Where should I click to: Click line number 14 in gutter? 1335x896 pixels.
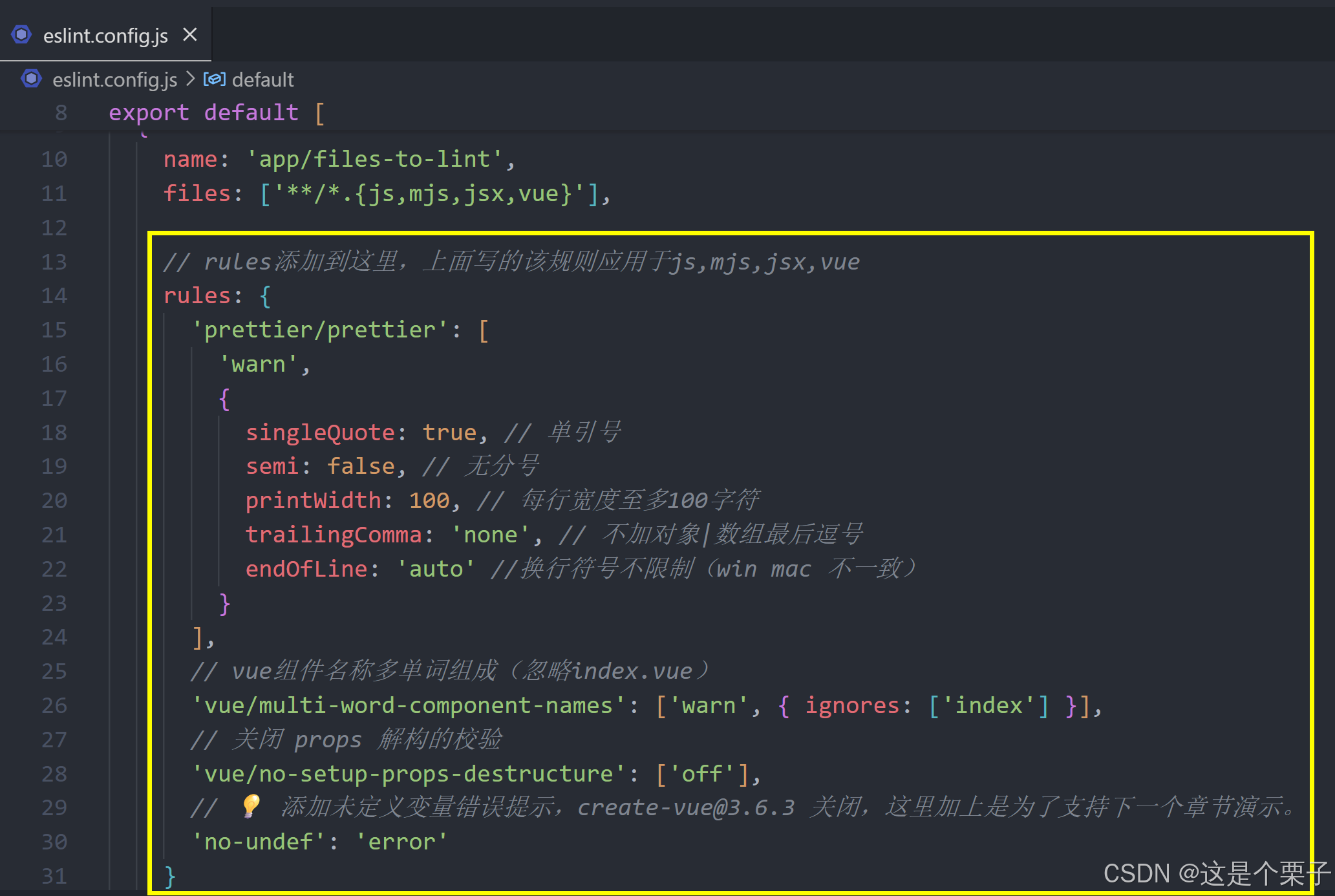coord(54,296)
